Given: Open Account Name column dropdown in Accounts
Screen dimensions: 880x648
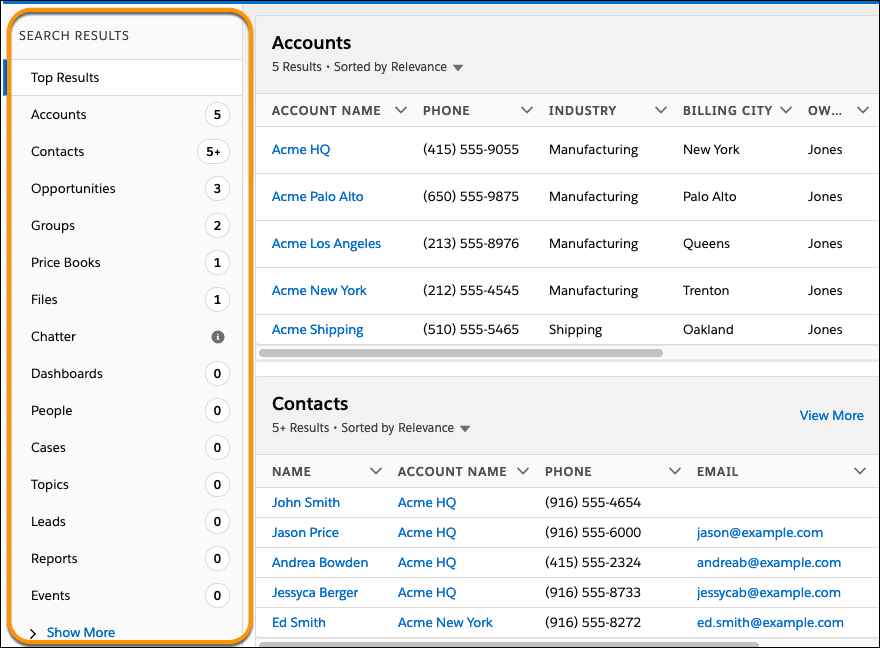Looking at the screenshot, I should click(x=401, y=110).
